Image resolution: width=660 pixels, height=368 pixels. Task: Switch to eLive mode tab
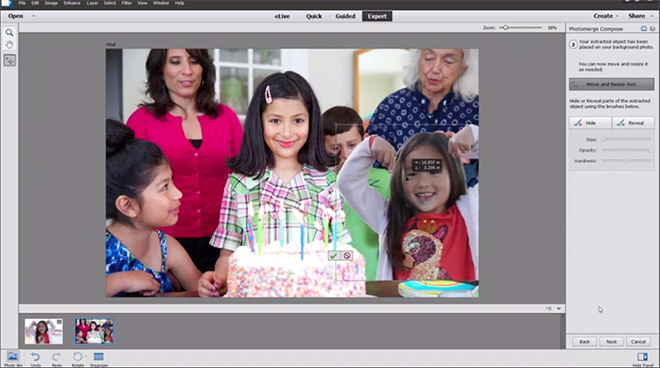282,16
